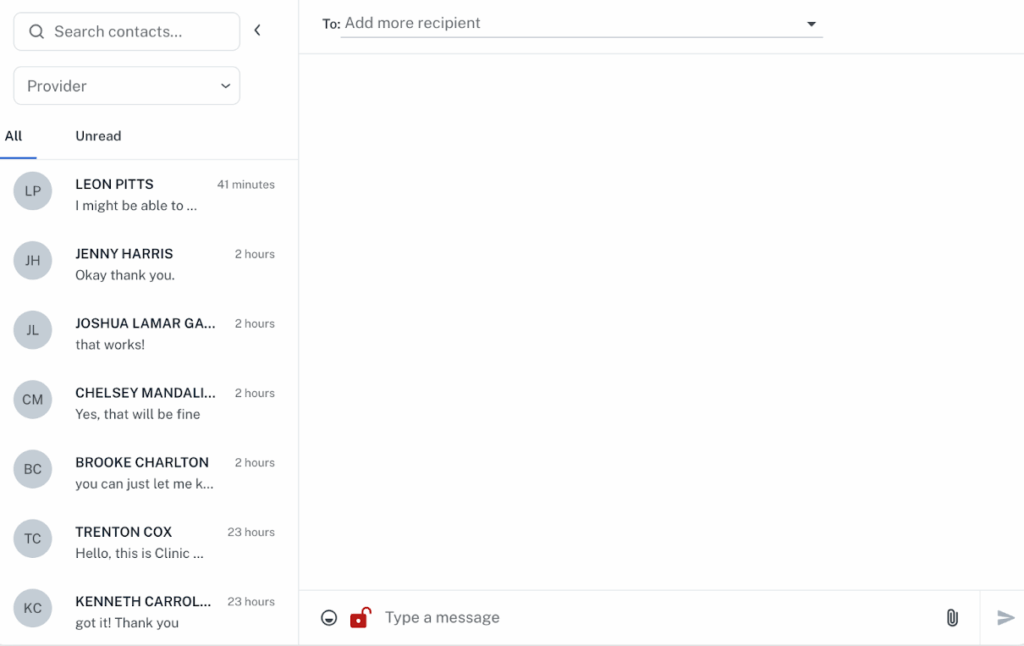
Task: Expand the recipient dropdown arrow
Action: [x=811, y=24]
